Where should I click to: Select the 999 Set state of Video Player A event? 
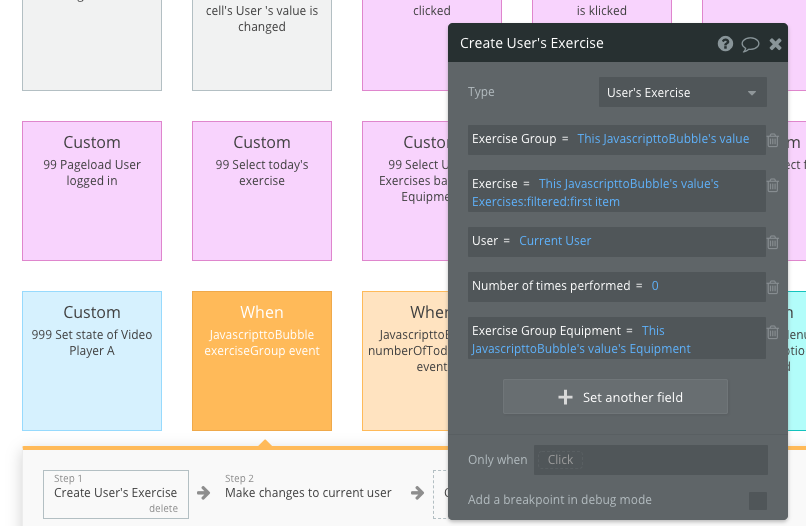[92, 360]
